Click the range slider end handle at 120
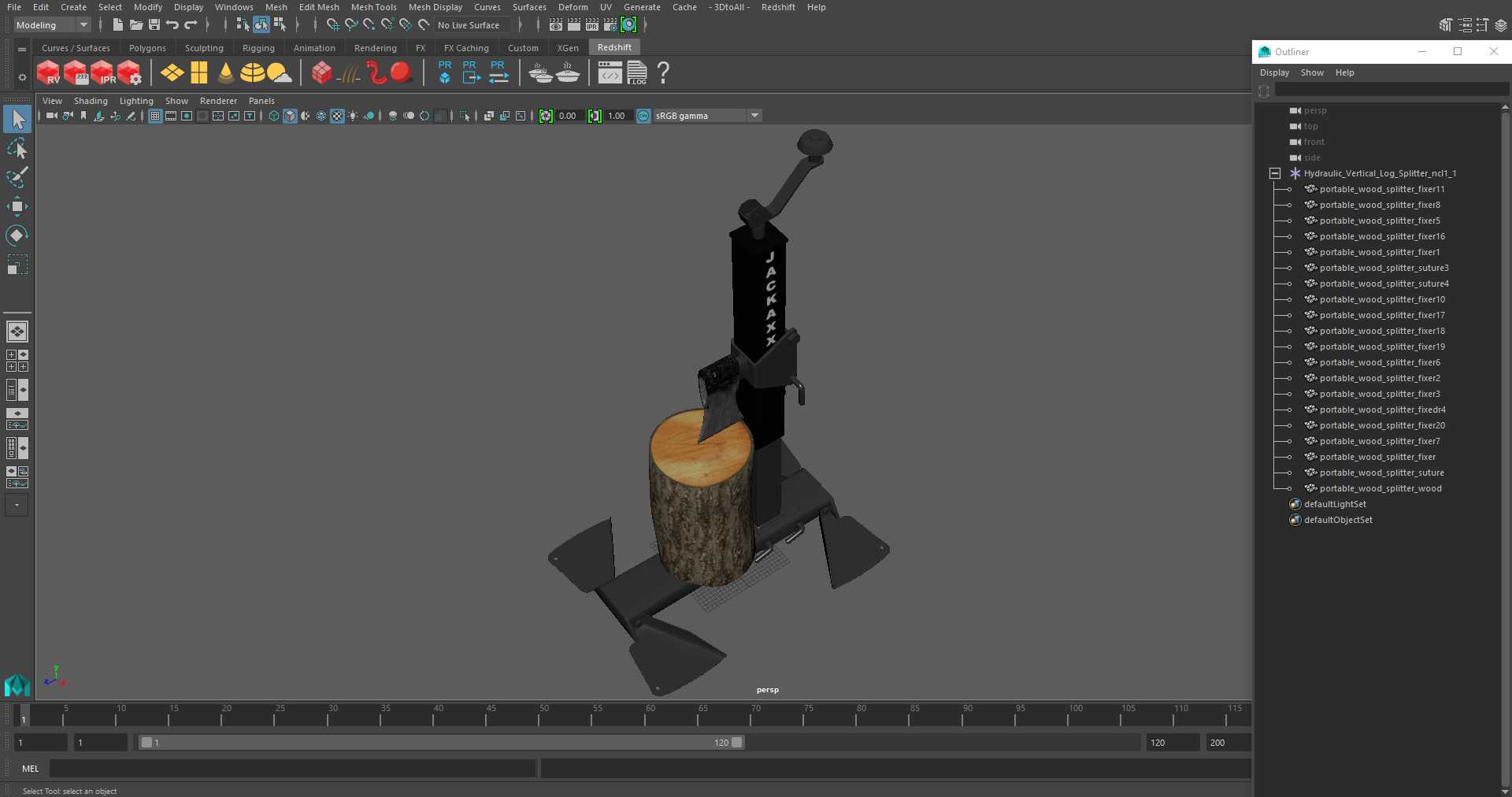1512x797 pixels. (x=737, y=743)
